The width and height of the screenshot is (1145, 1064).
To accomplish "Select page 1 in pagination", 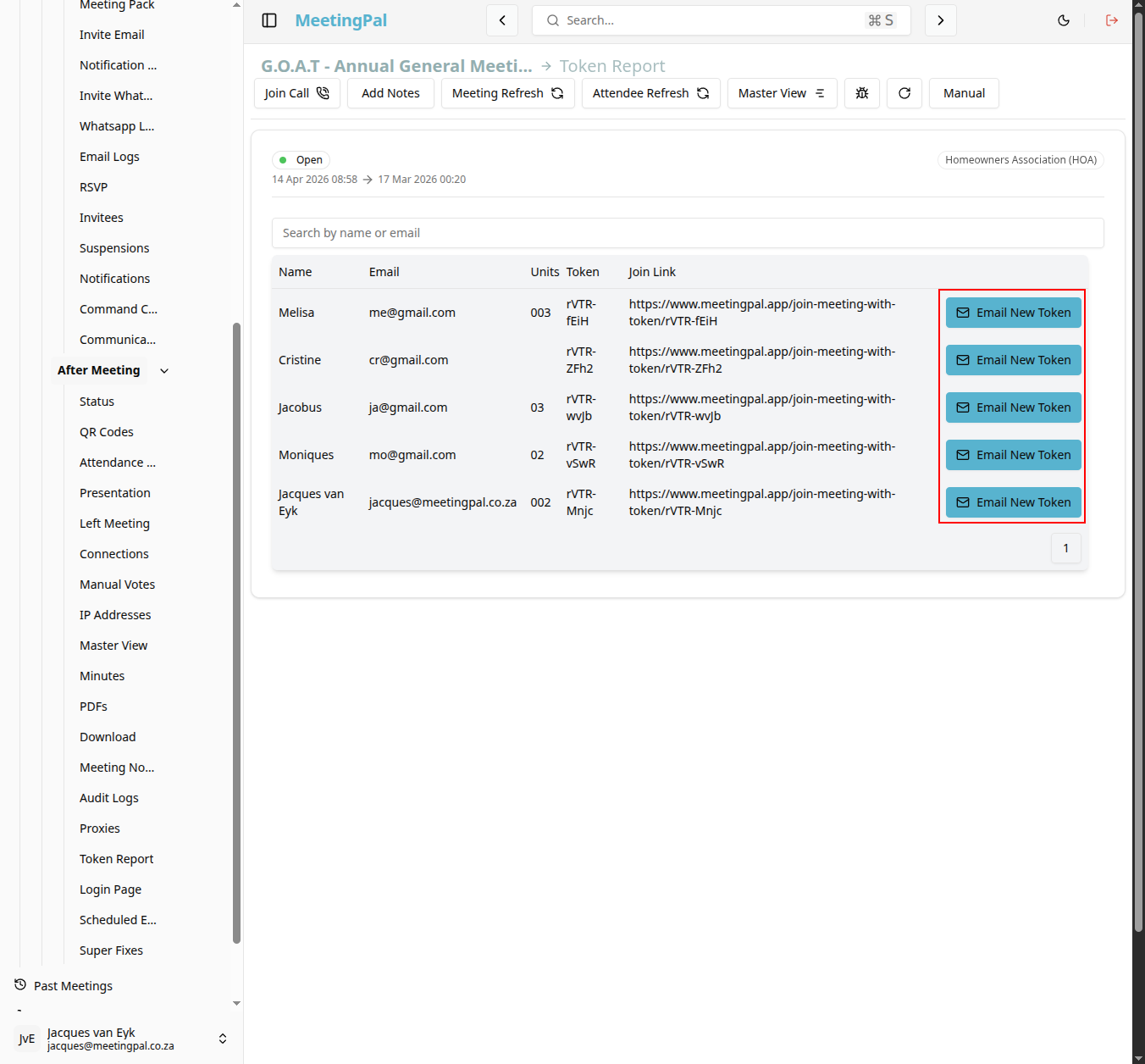I will (1066, 548).
